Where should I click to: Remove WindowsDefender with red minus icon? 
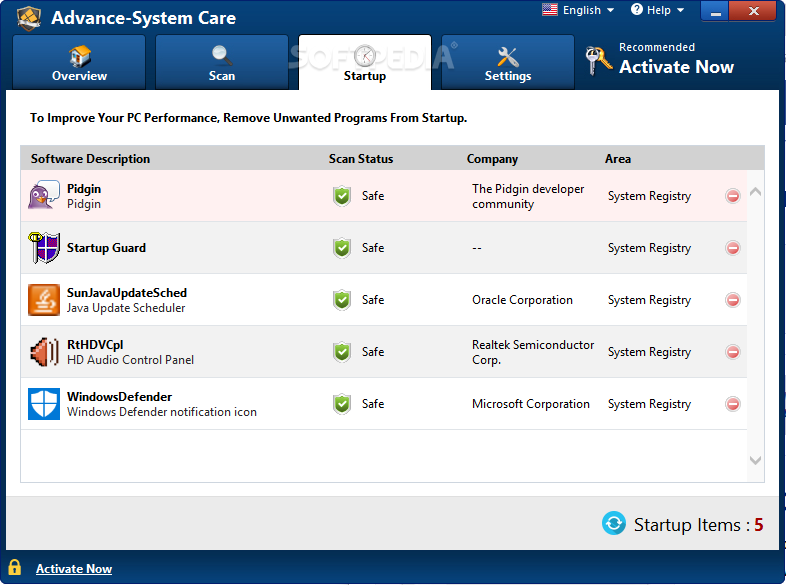732,404
